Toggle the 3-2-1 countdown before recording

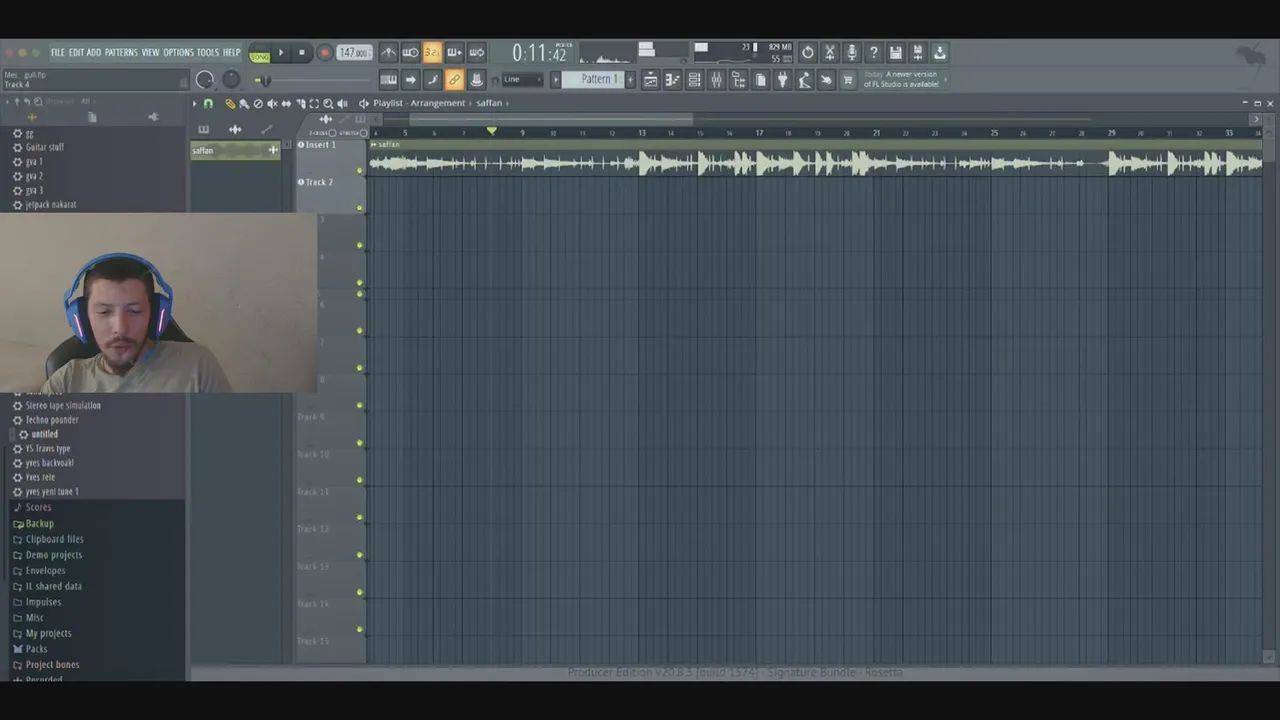pyautogui.click(x=432, y=53)
